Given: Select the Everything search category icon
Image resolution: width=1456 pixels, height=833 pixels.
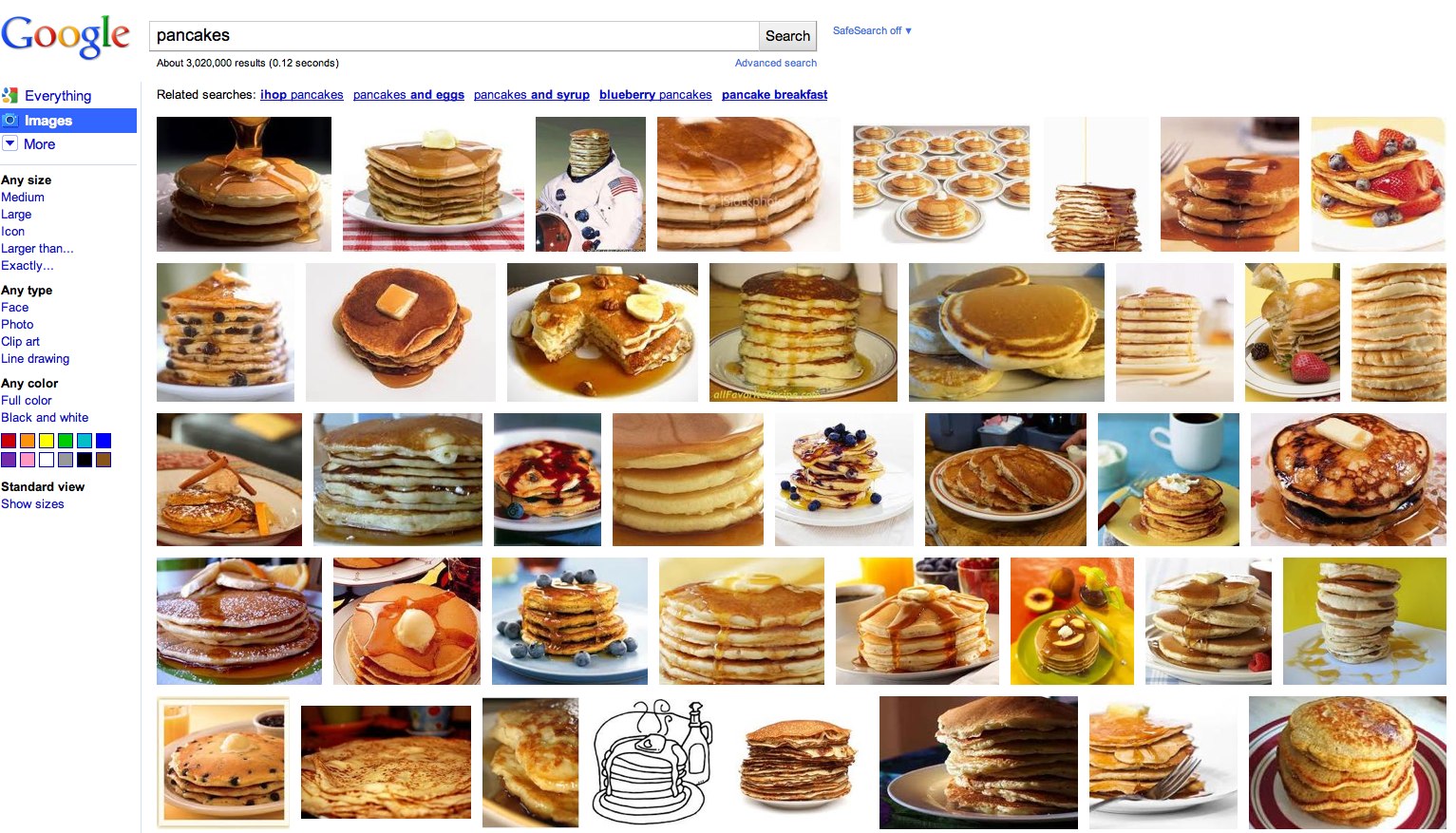Looking at the screenshot, I should [10, 95].
